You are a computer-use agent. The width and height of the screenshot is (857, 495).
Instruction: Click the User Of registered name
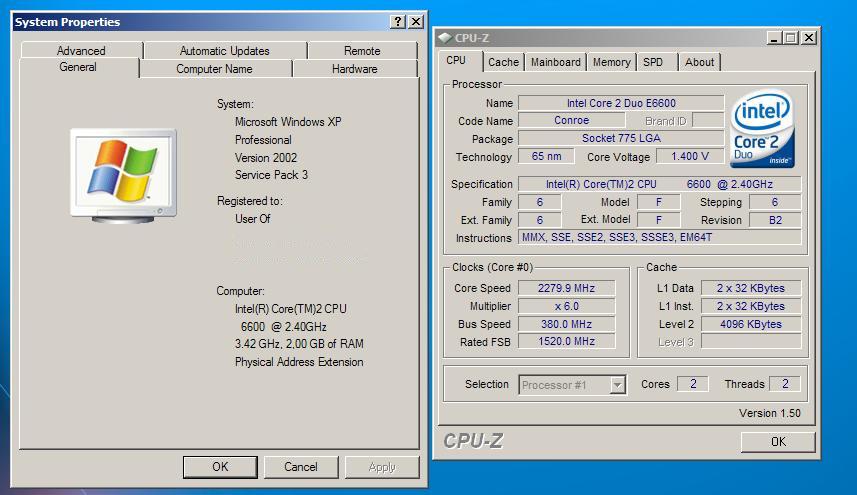tap(253, 219)
